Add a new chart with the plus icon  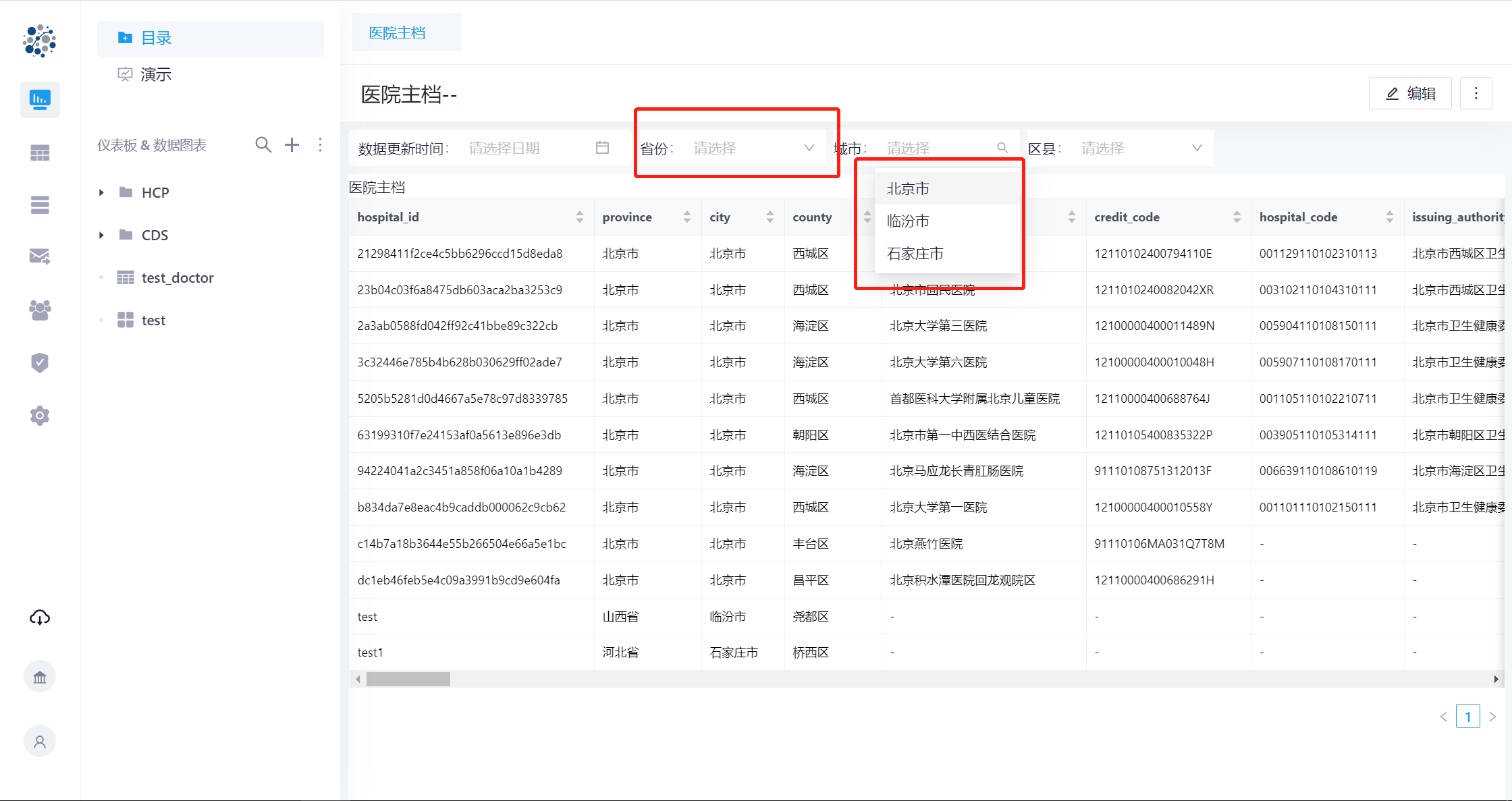[292, 144]
